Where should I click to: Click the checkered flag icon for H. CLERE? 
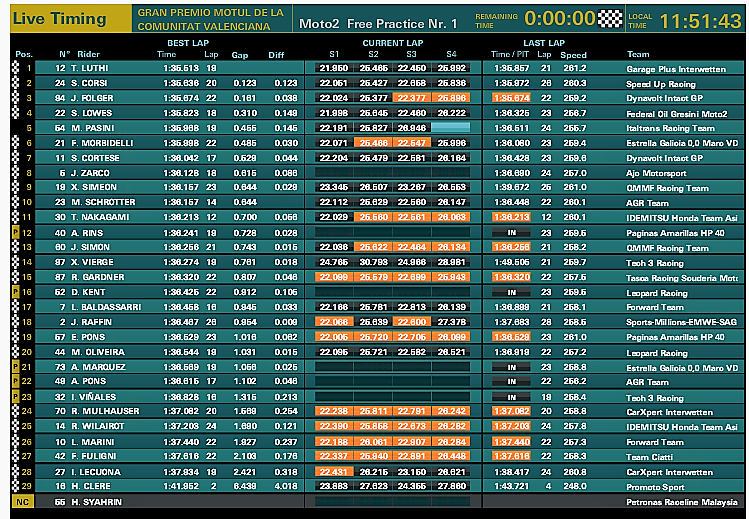pos(15,486)
